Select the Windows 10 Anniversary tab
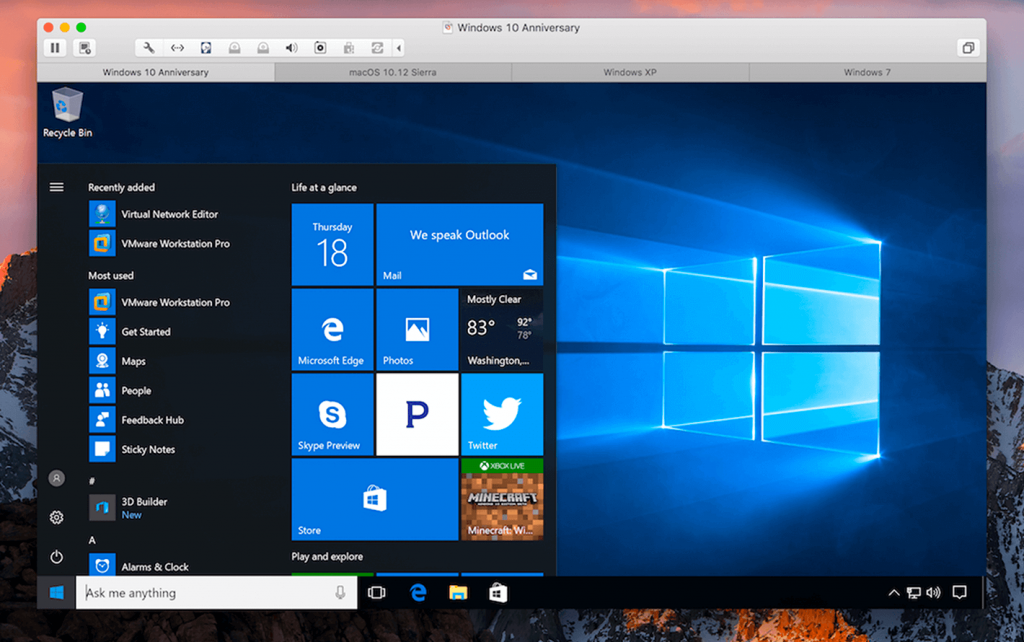The width and height of the screenshot is (1024, 642). tap(155, 72)
